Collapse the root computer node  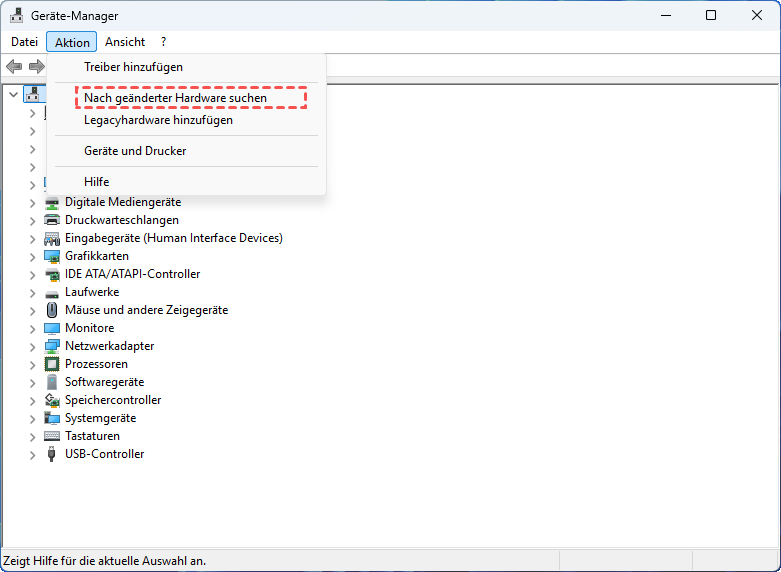pyautogui.click(x=13, y=94)
